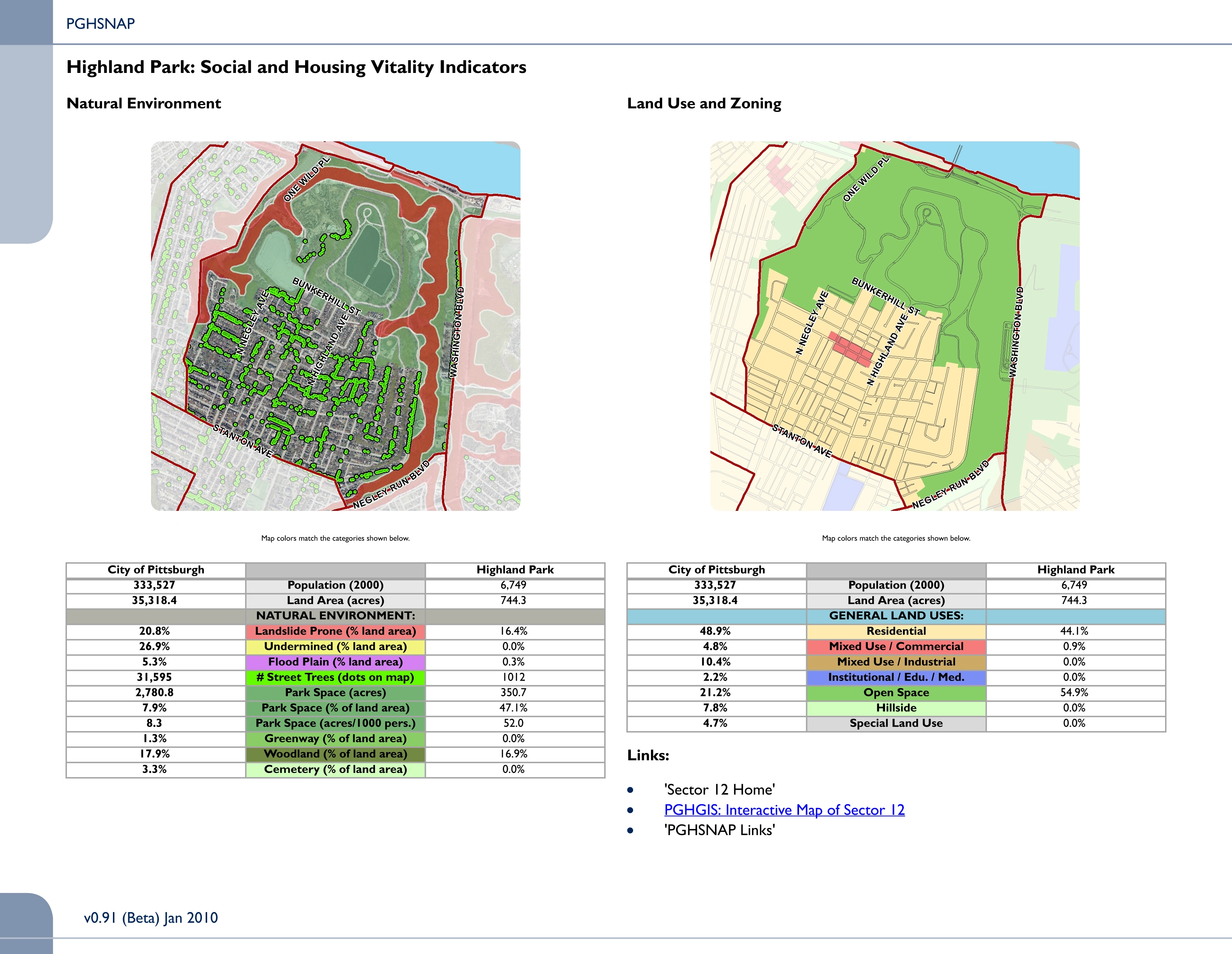Click the 'Sector 12 Home' link text

pyautogui.click(x=719, y=789)
